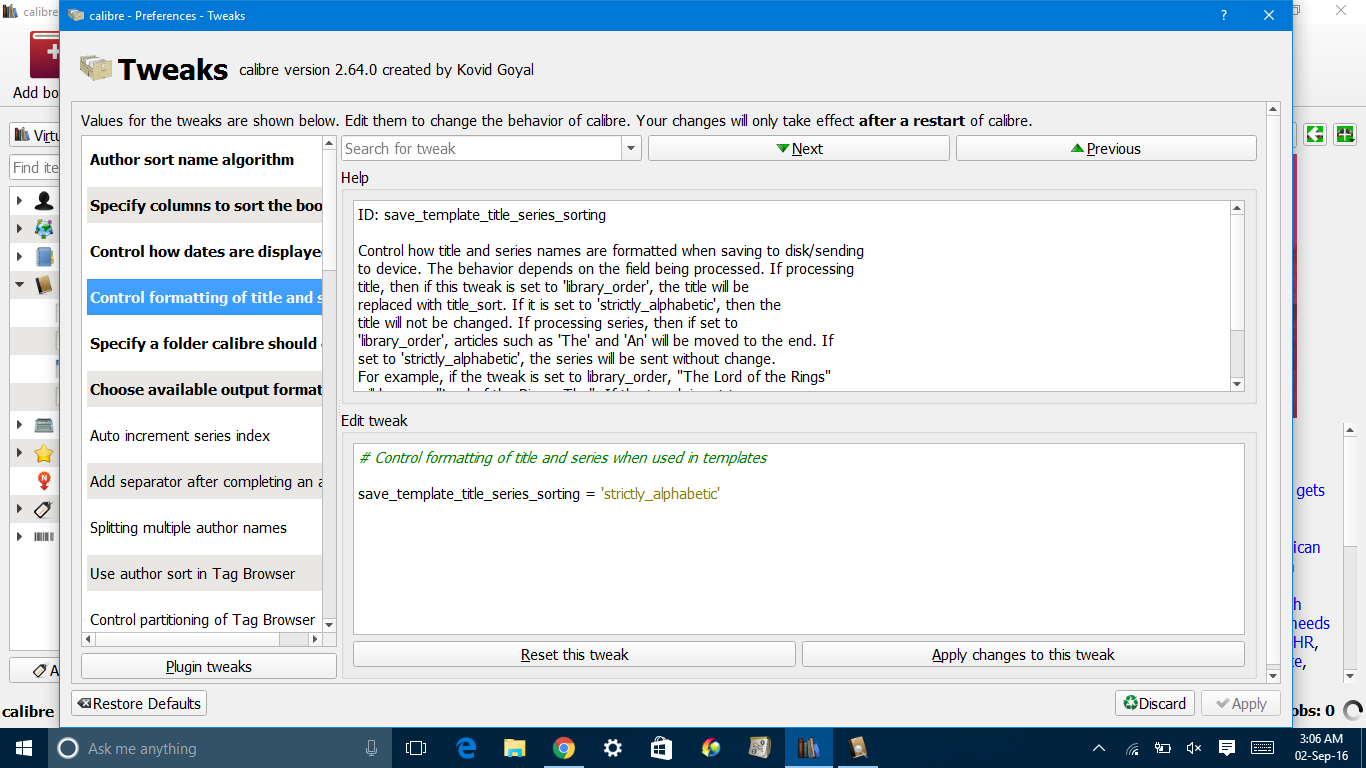Click the Previous tweak button

click(x=1106, y=149)
